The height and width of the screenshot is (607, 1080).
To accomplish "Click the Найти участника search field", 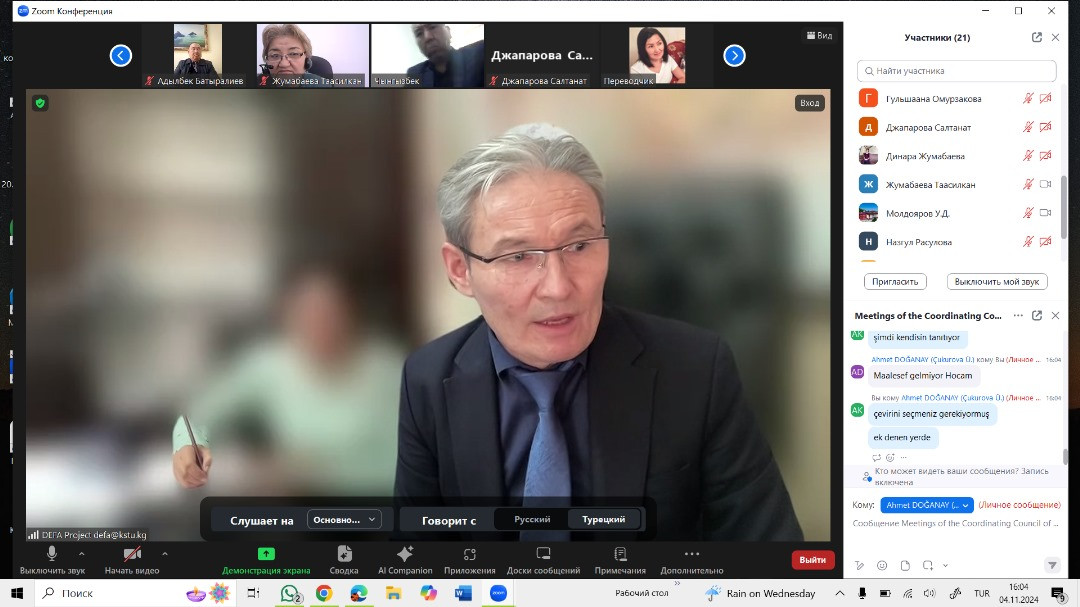I will (x=957, y=71).
